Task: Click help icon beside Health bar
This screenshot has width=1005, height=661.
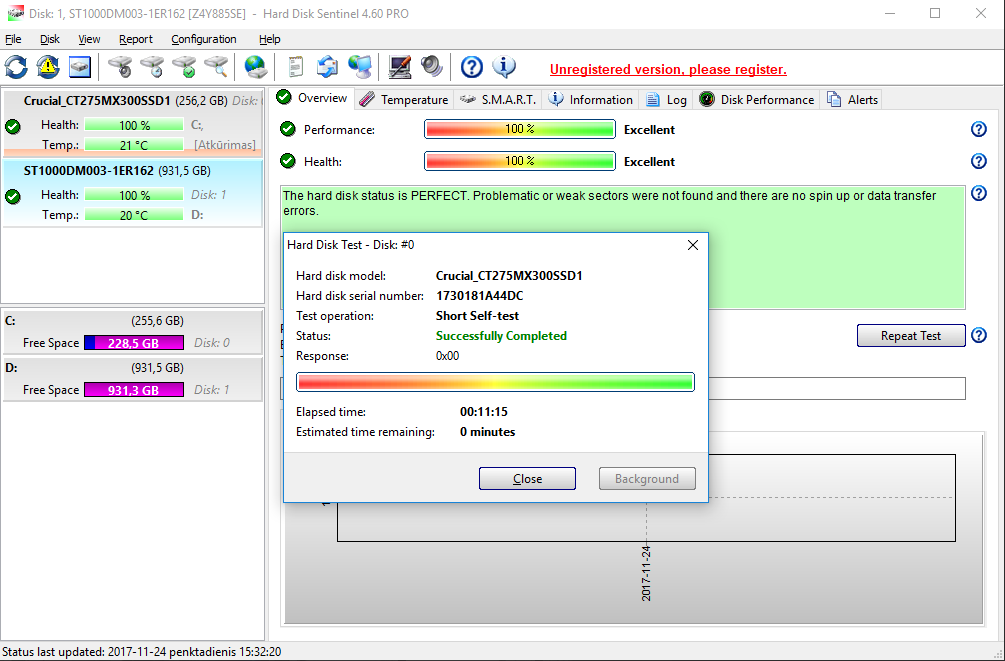Action: click(x=979, y=161)
